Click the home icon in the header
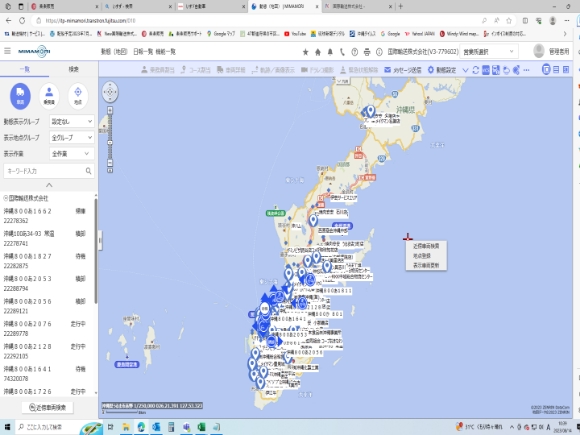 point(318,52)
